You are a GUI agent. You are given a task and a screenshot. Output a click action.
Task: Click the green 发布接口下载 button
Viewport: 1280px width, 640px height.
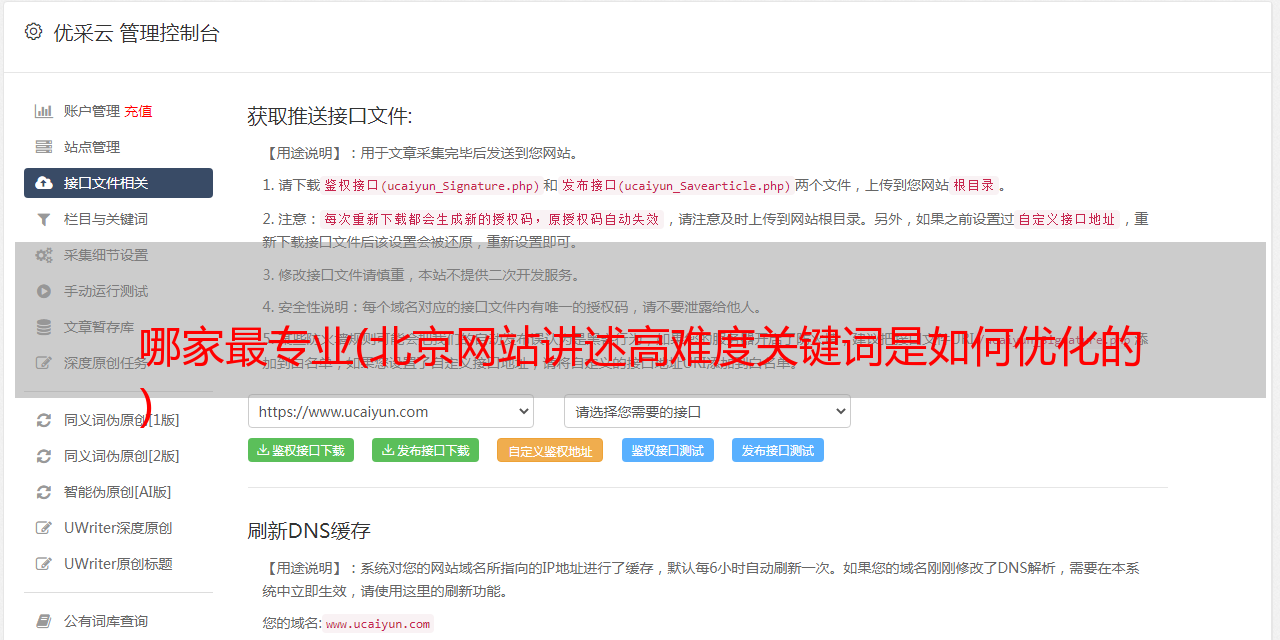pyautogui.click(x=426, y=450)
